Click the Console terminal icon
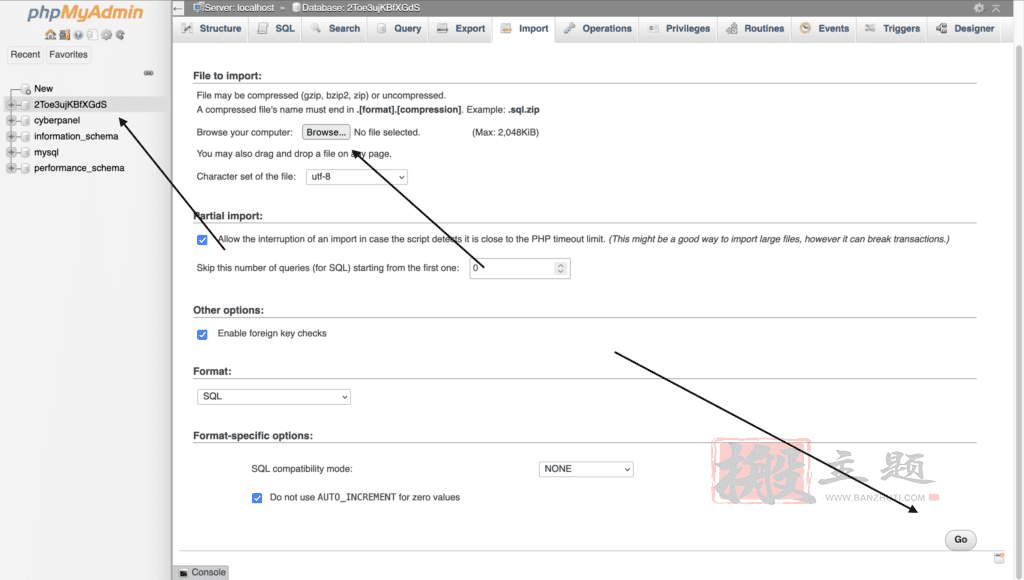 pos(184,573)
